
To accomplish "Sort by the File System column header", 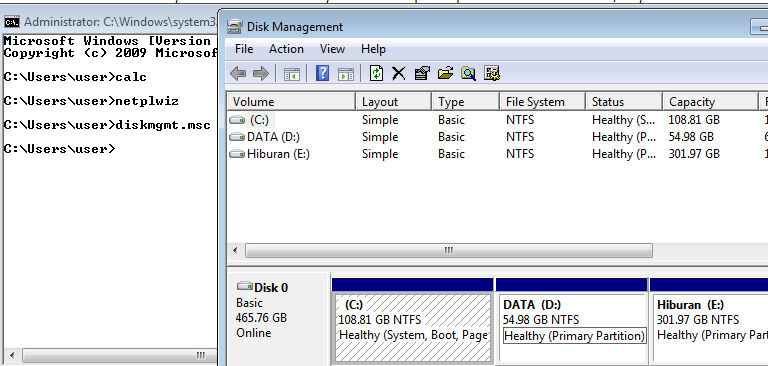I will [543, 102].
